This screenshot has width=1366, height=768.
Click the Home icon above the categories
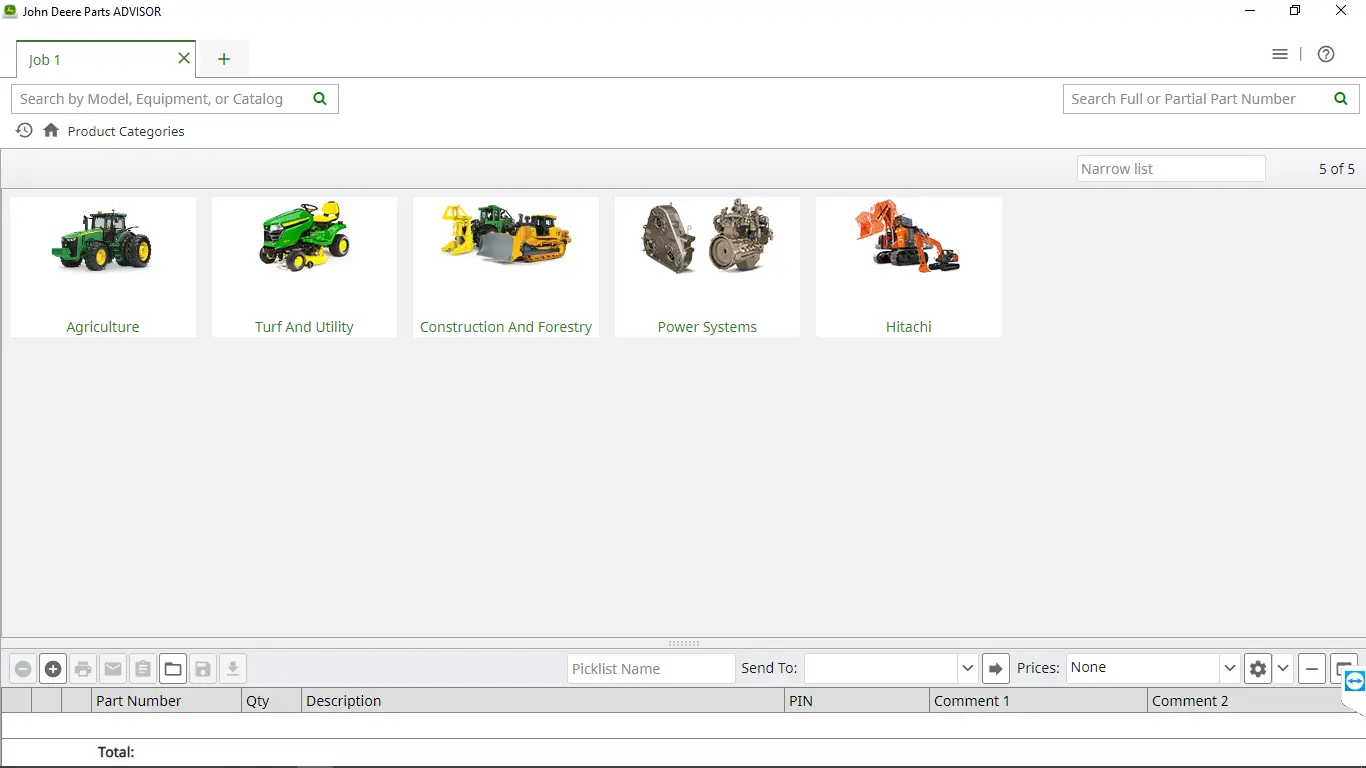[x=50, y=130]
